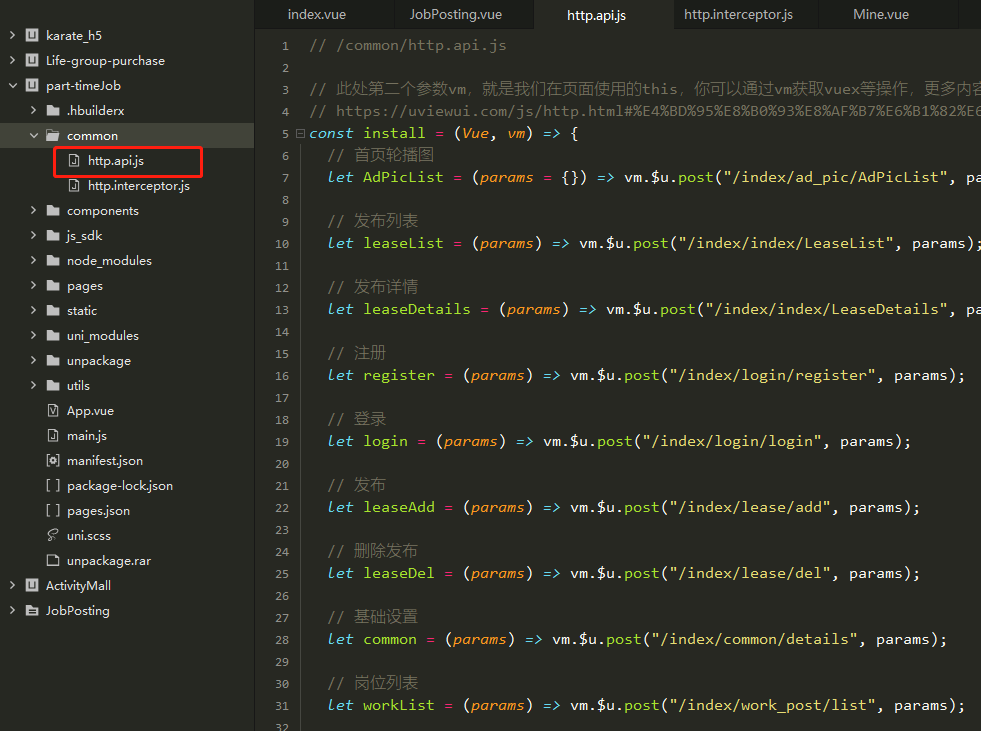
Task: Click the unpackage folder icon
Action: click(x=53, y=360)
